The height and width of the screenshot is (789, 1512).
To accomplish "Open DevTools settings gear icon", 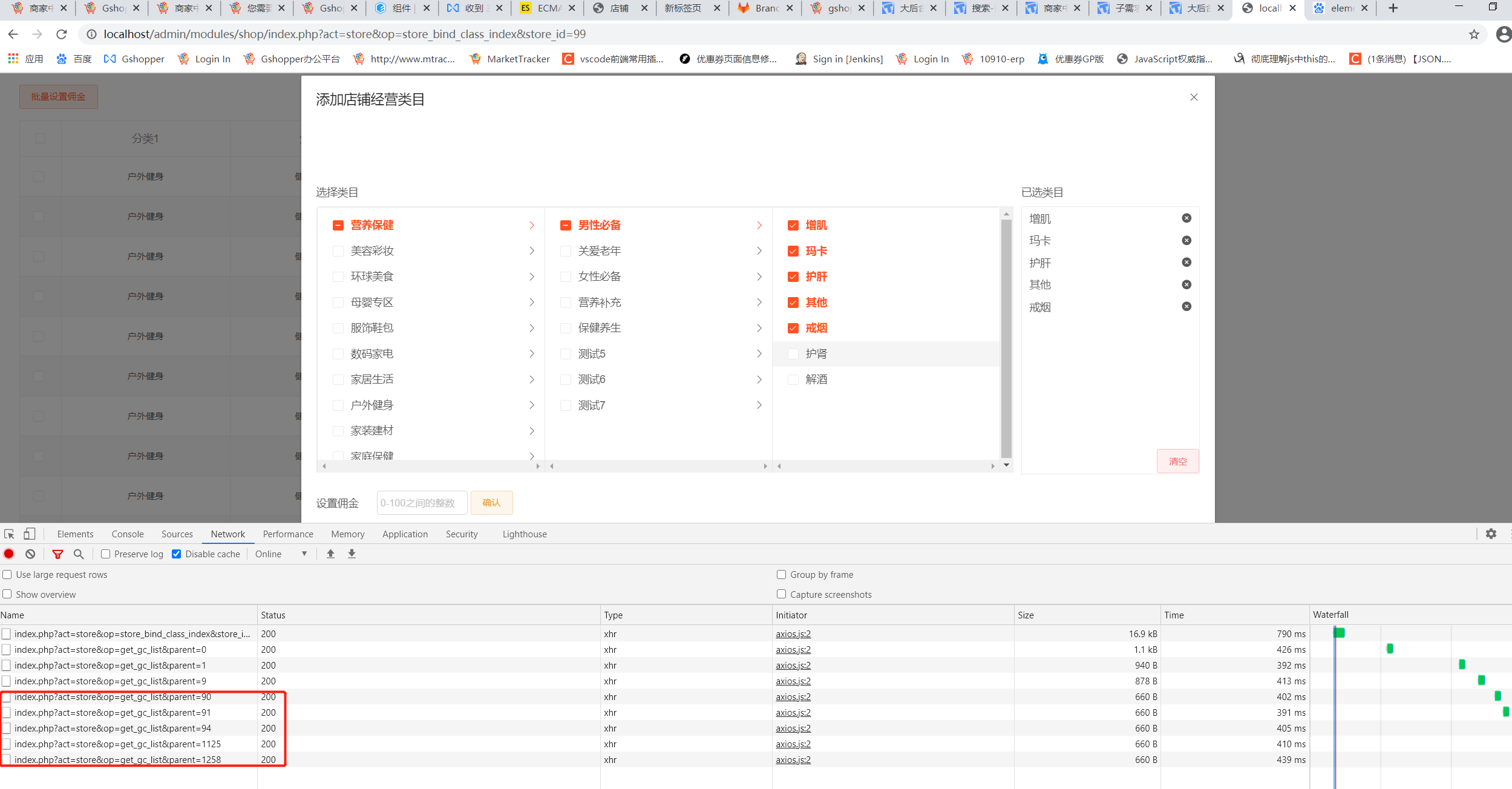I will pyautogui.click(x=1491, y=534).
